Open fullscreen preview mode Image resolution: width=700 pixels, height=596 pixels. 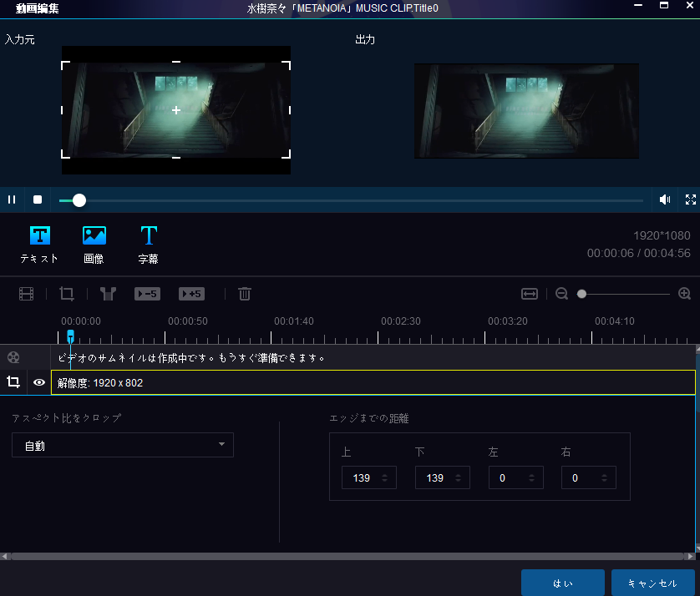[x=691, y=200]
